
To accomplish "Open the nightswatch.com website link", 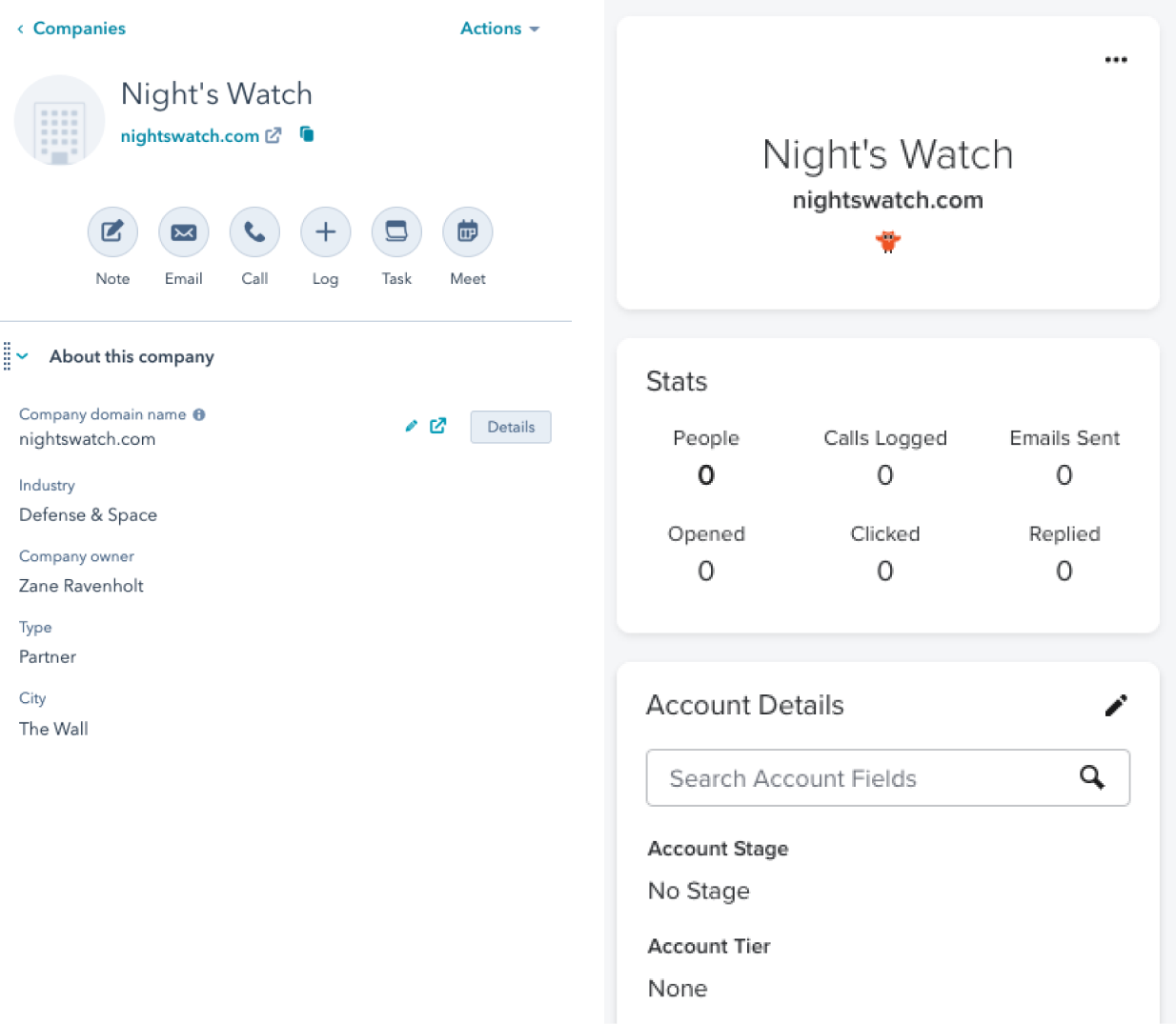I will coord(190,136).
